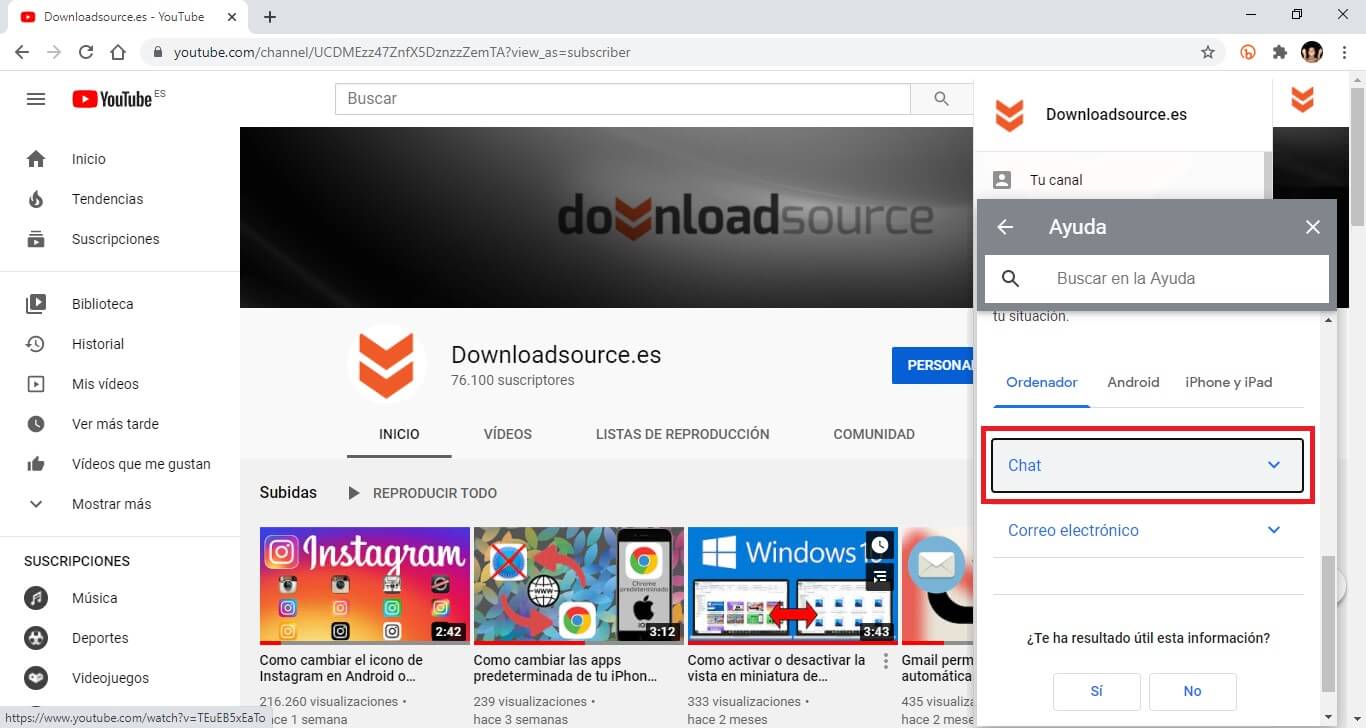Viewport: 1366px width, 728px height.
Task: Select the Android tab
Action: [x=1133, y=382]
